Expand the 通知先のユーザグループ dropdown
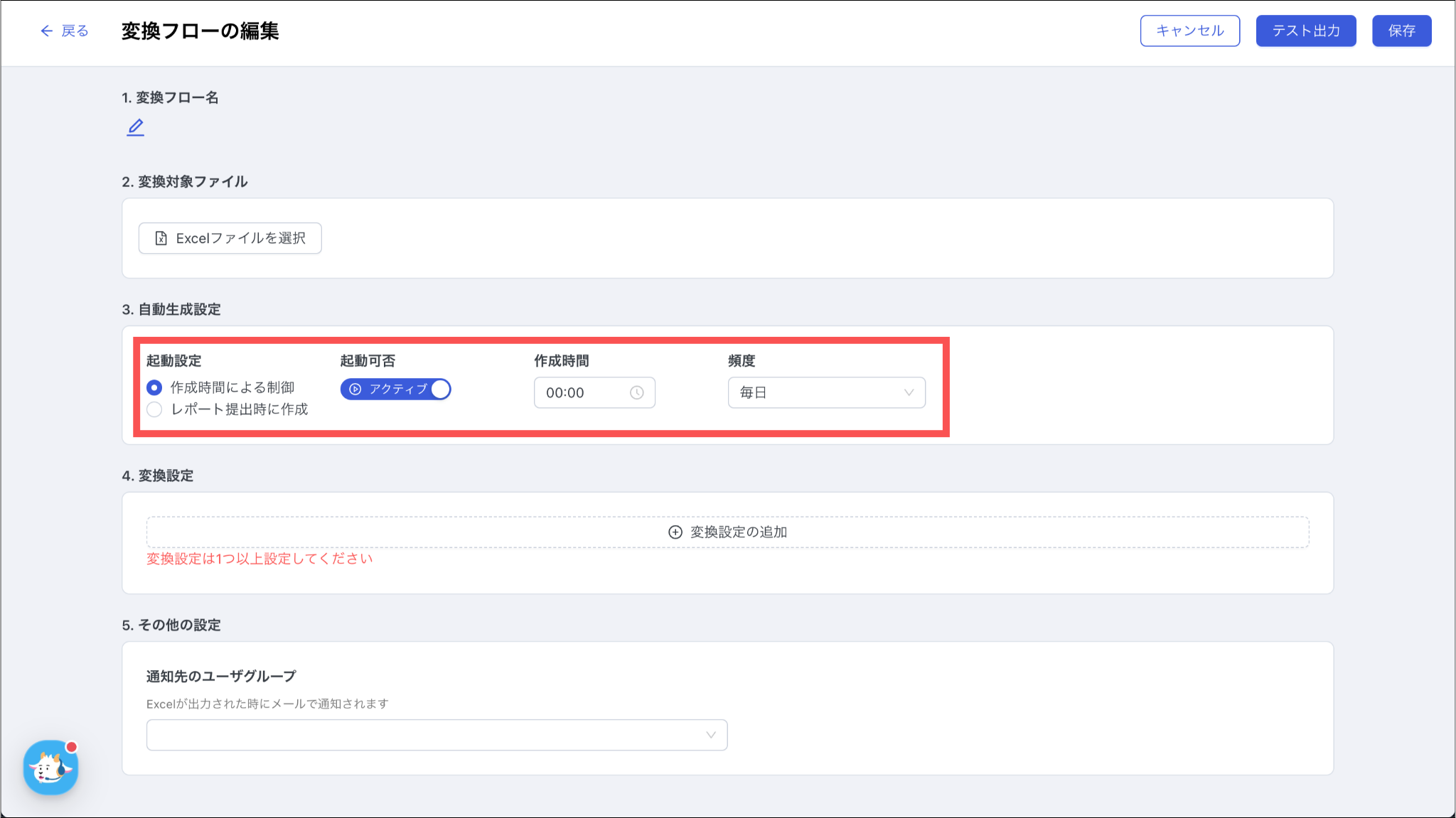 click(x=437, y=735)
